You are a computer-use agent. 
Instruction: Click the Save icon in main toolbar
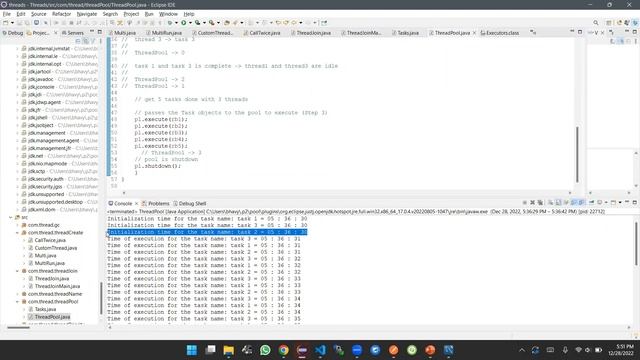[19, 23]
